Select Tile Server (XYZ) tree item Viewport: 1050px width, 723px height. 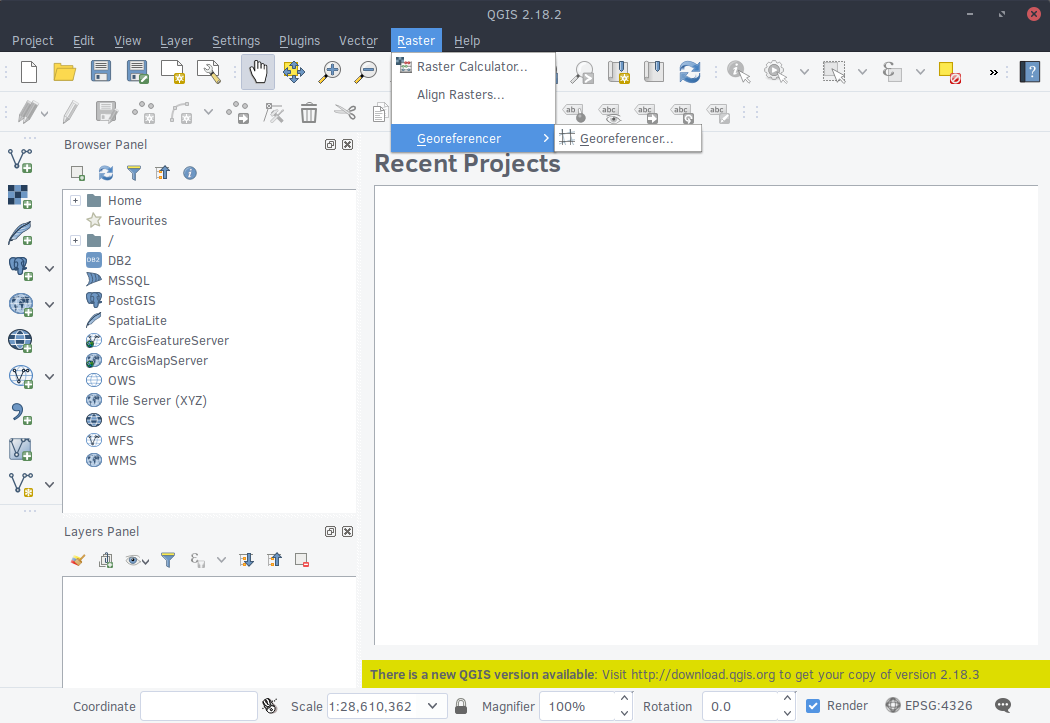[x=157, y=401]
